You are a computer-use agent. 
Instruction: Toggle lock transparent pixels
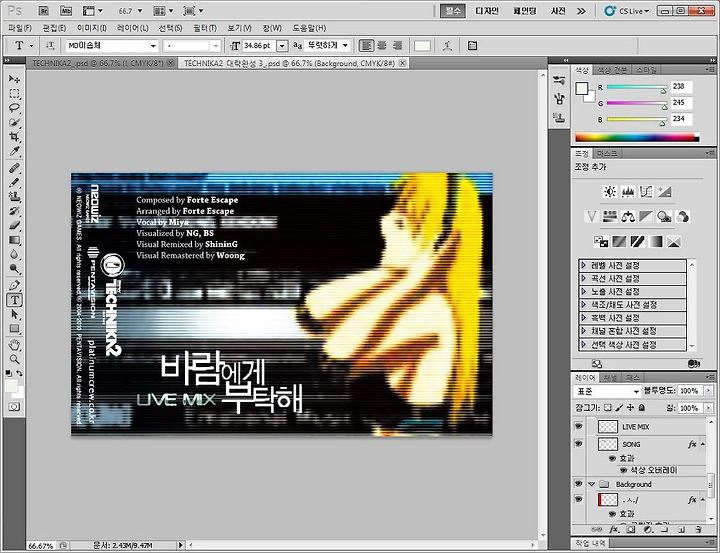608,407
